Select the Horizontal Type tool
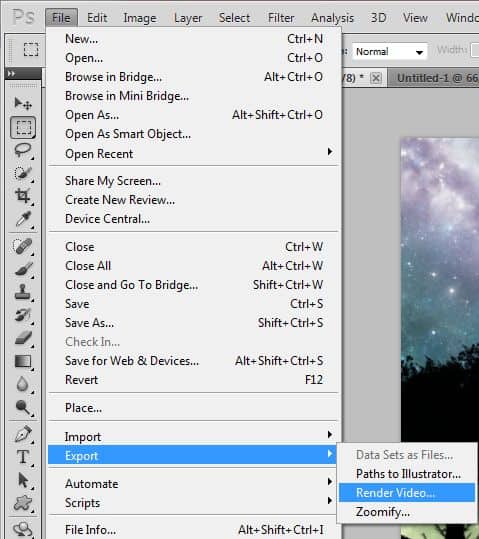The image size is (479, 539). coord(23,457)
